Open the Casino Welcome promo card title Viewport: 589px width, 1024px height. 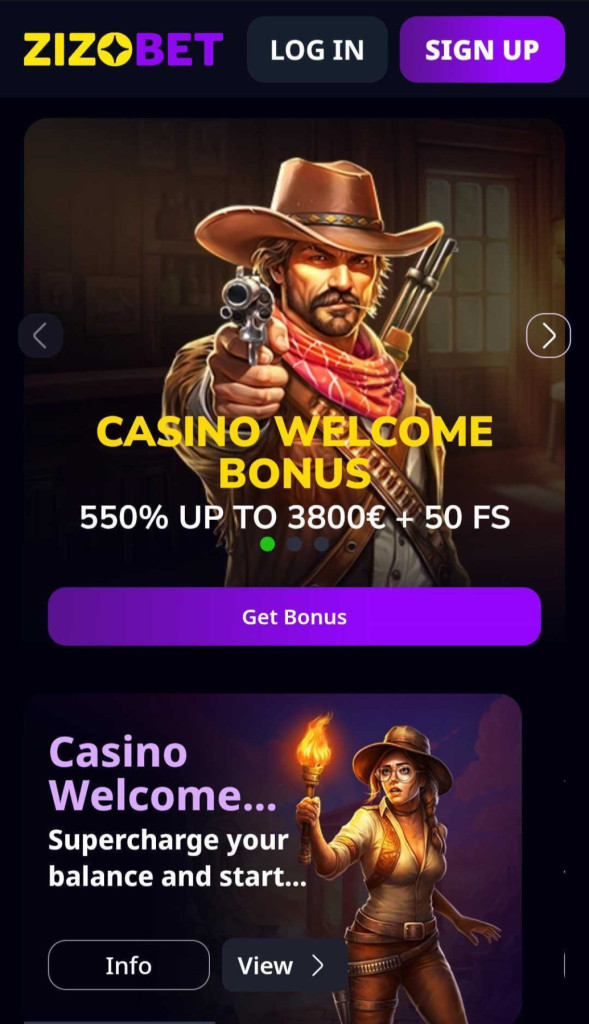coord(163,773)
